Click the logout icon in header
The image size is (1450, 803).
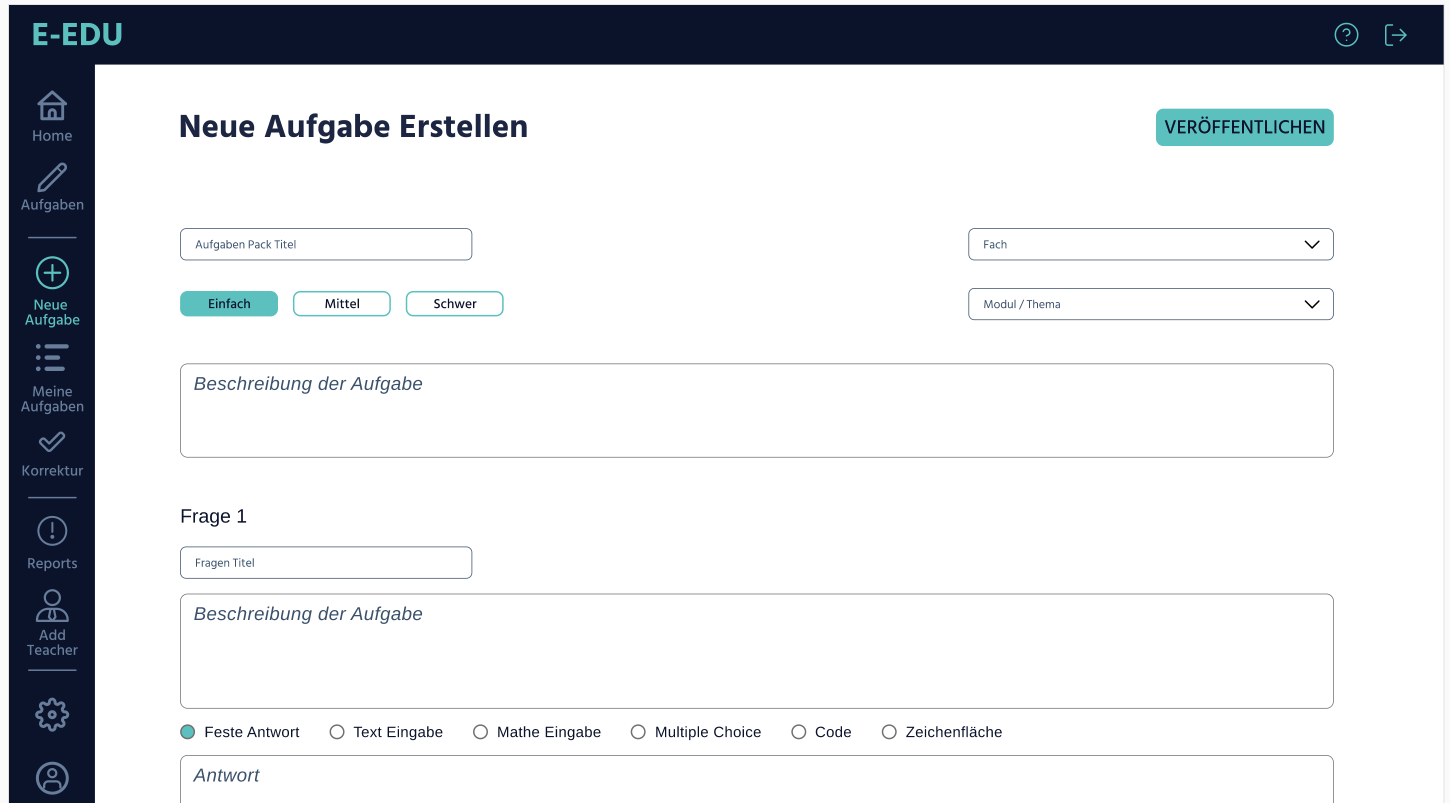pyautogui.click(x=1396, y=35)
